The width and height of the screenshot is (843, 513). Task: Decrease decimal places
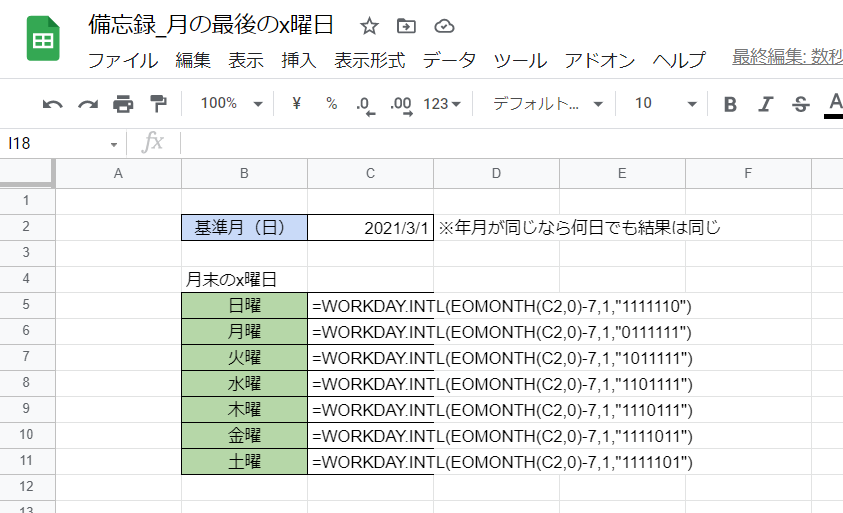click(x=366, y=105)
